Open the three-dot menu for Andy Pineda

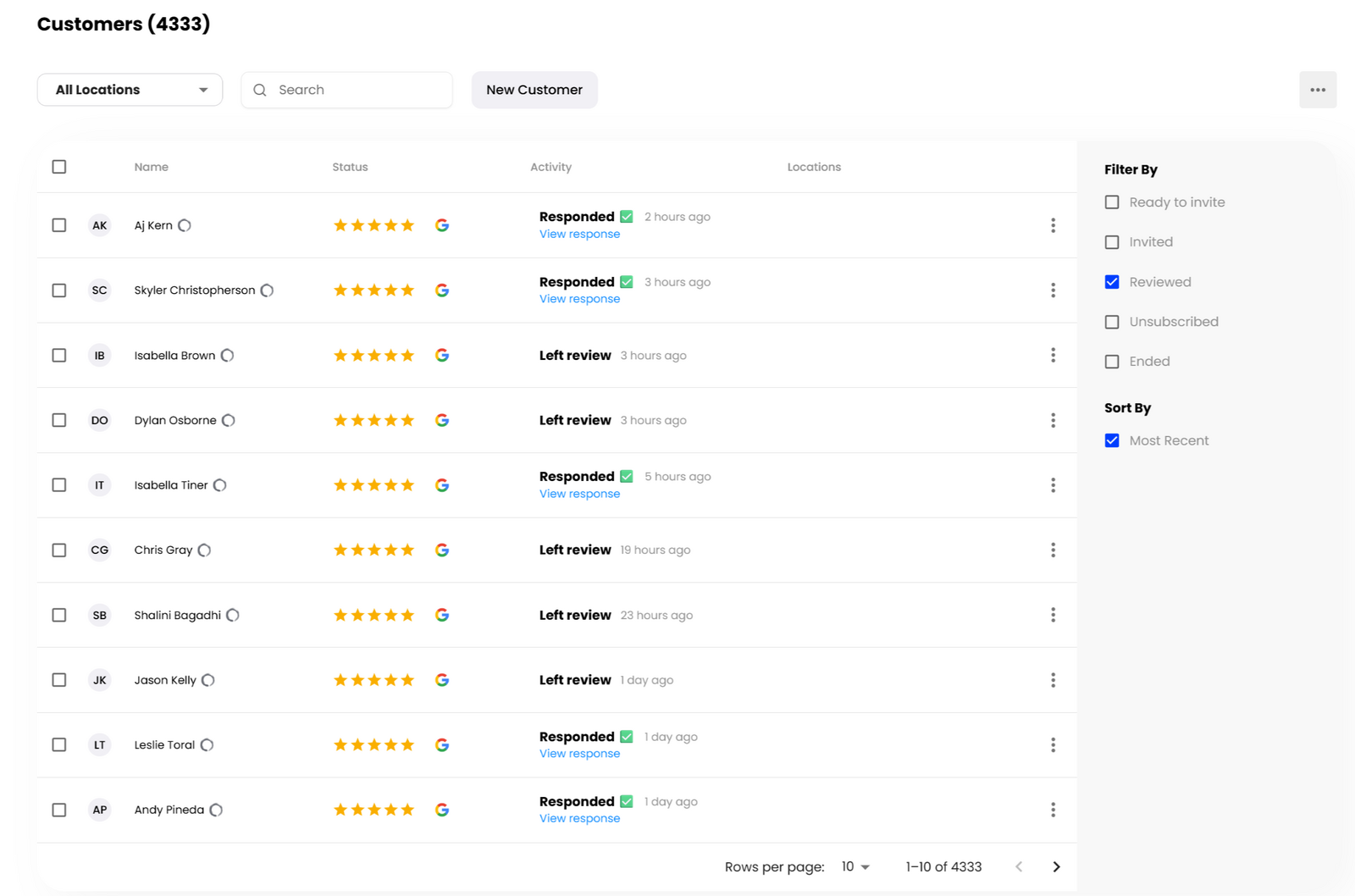point(1053,810)
